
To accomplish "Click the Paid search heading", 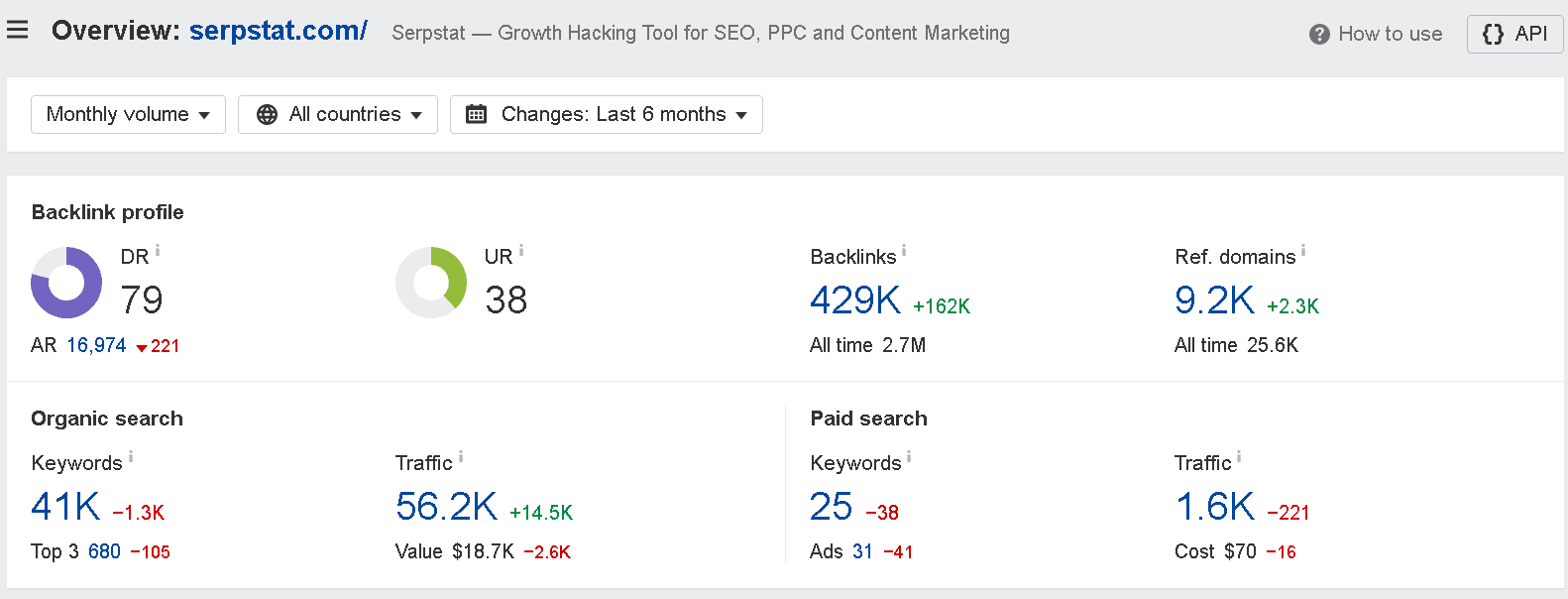I will pos(868,419).
